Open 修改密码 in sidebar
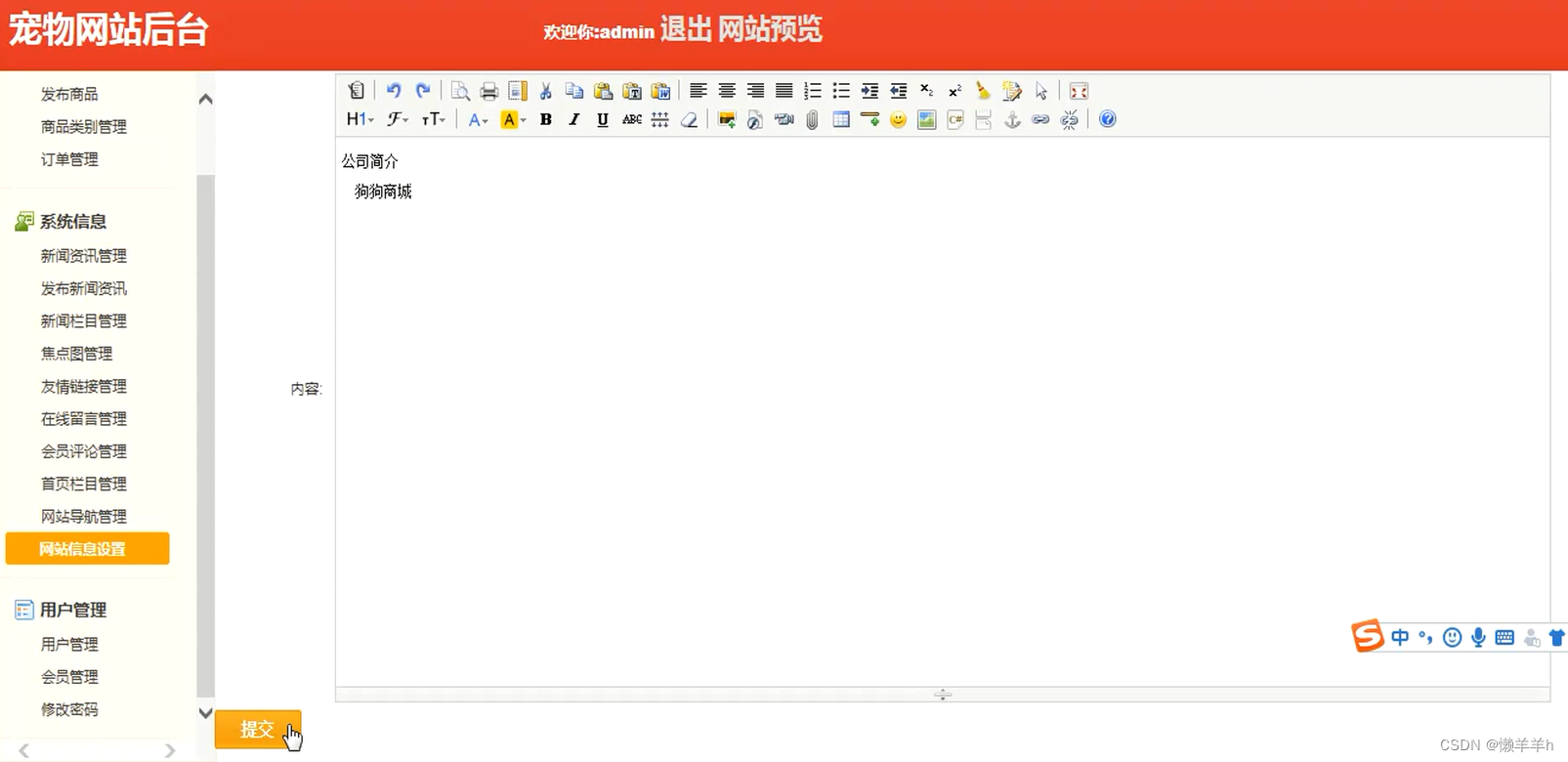This screenshot has width=1568, height=762. [x=69, y=709]
